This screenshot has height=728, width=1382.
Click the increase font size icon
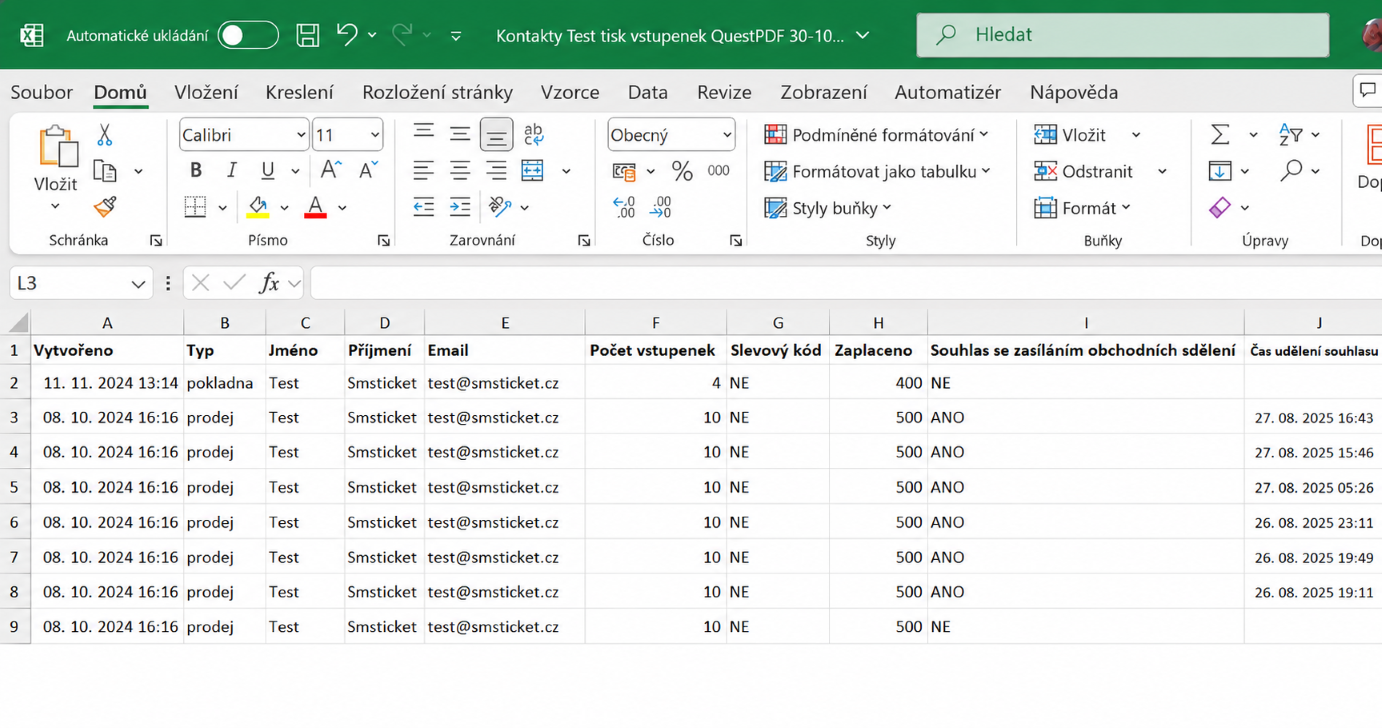coord(331,171)
